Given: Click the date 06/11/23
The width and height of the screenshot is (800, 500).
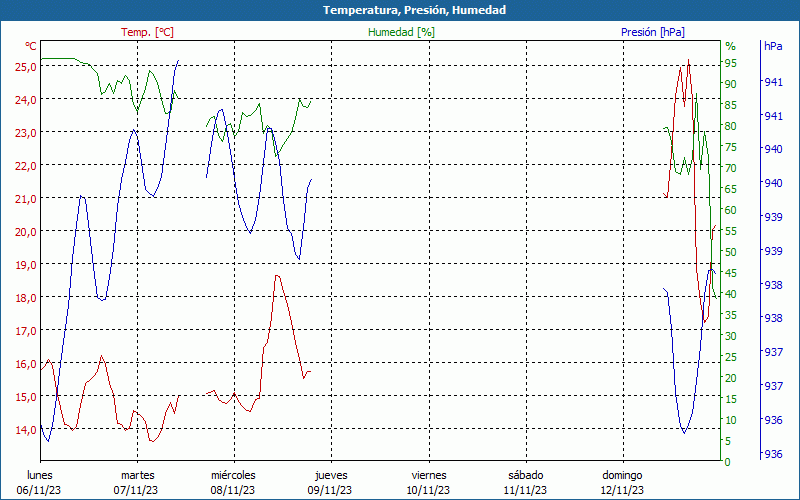Looking at the screenshot, I should click(x=39, y=490).
